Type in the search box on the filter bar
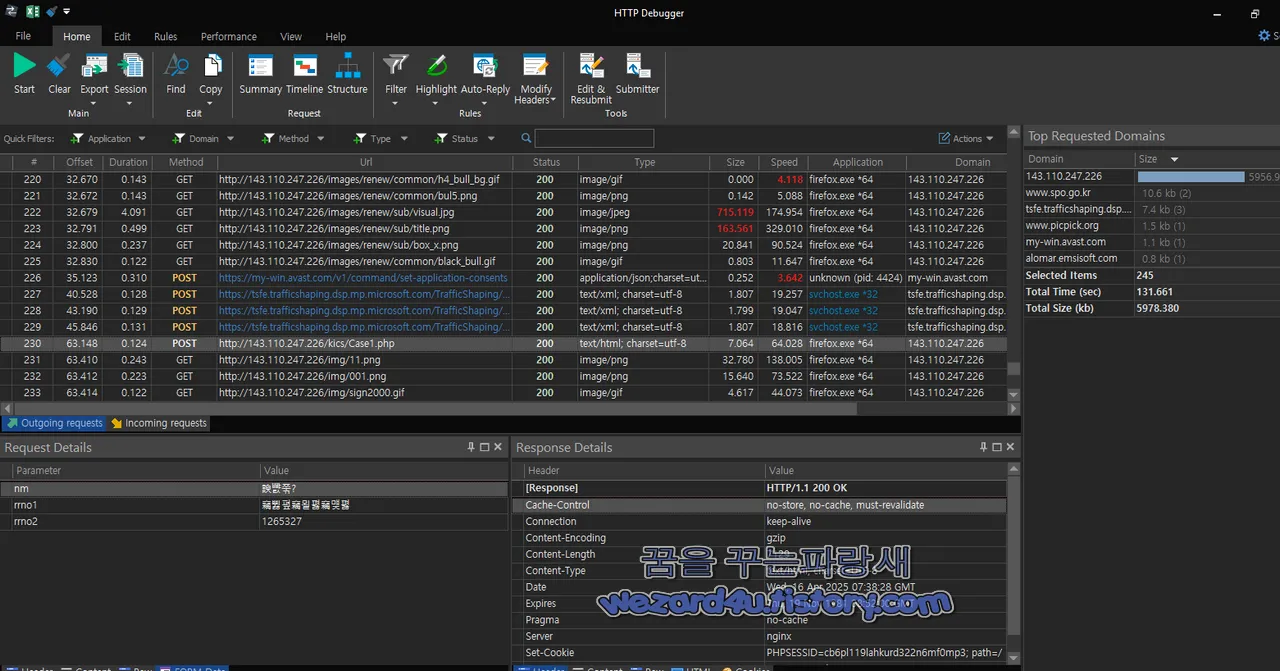The image size is (1280, 671). pos(595,138)
